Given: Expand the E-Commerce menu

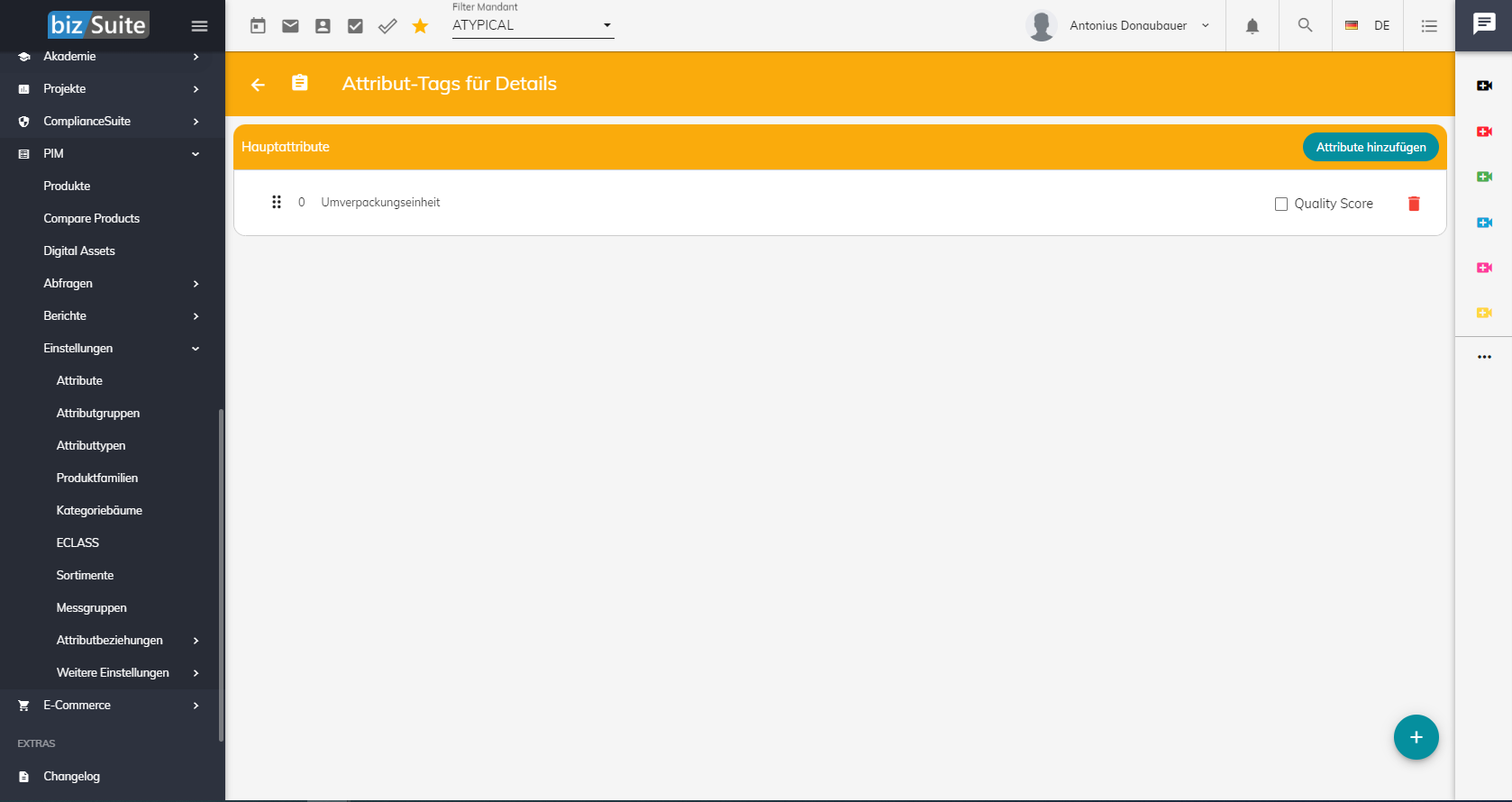Looking at the screenshot, I should [113, 705].
